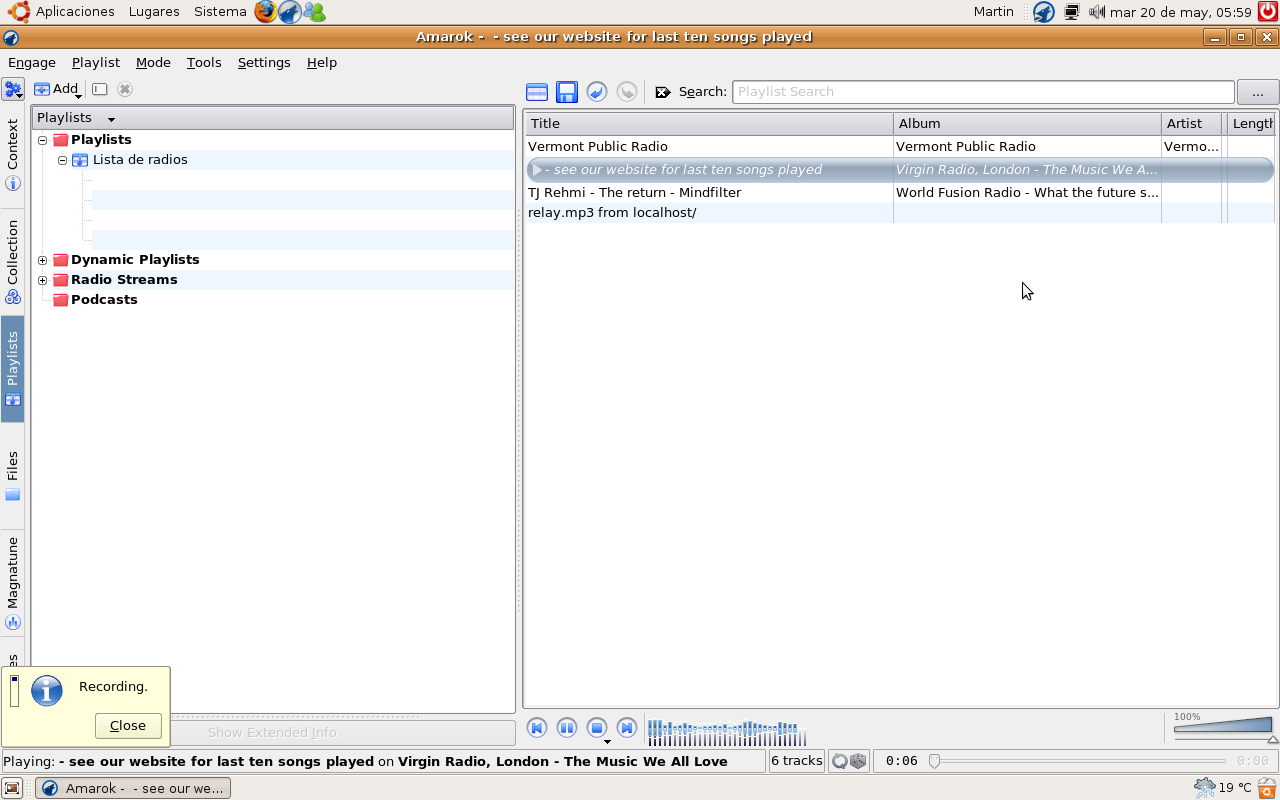Open the Help menu
This screenshot has width=1280, height=800.
[x=322, y=62]
